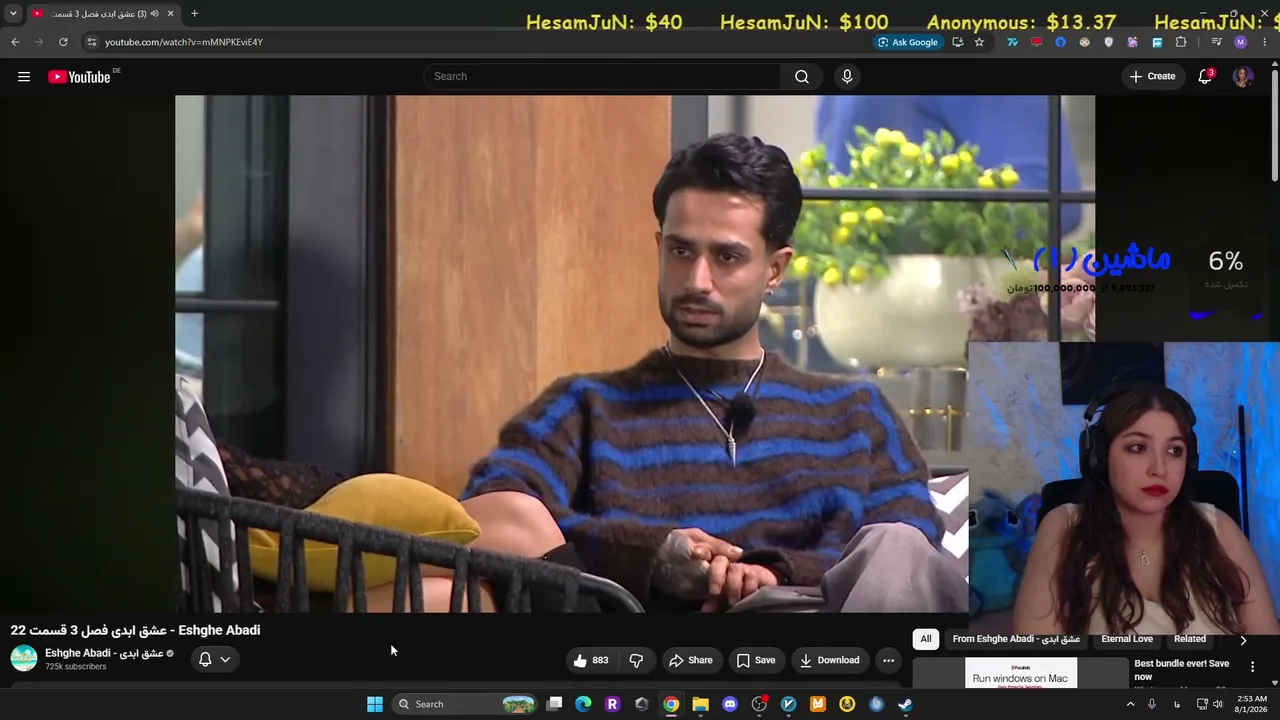Open the media controls toolbar icon
The image size is (1280, 720).
click(x=1216, y=42)
